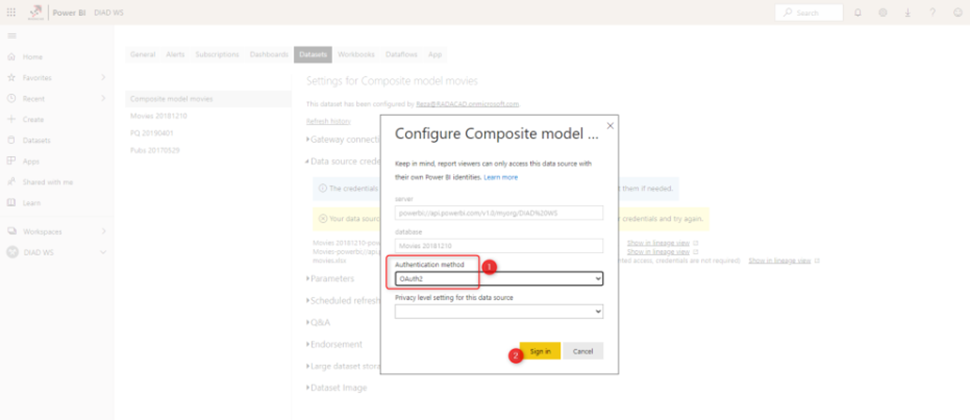Viewport: 970px width, 420px height.
Task: Open DIAD WS workspace icon
Action: (x=12, y=252)
